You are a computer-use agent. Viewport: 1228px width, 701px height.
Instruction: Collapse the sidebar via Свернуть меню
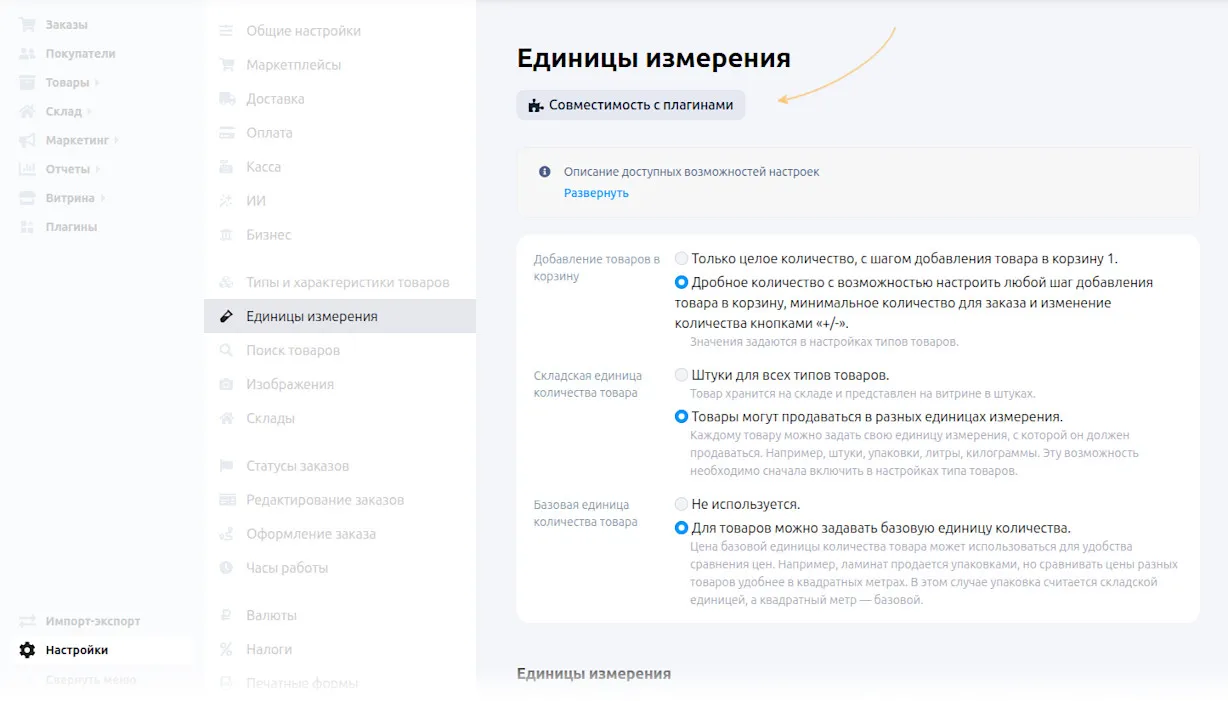coord(90,678)
